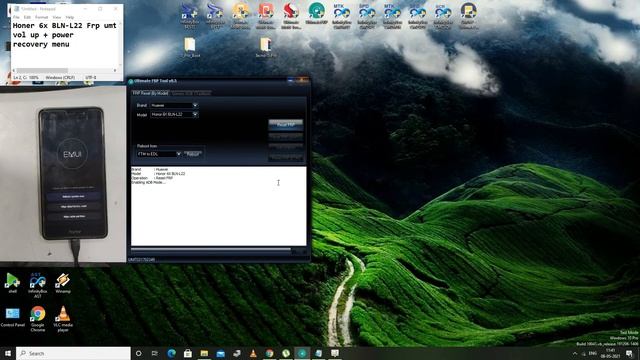The width and height of the screenshot is (640, 360).
Task: Click the taskbar Search box
Action: pos(73,353)
